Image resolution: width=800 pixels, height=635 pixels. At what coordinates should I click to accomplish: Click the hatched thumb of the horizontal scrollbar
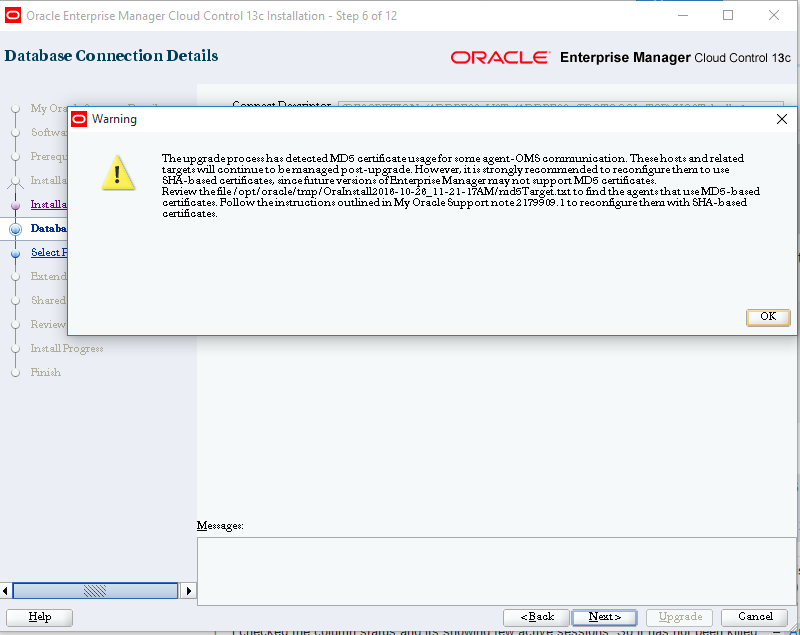(x=95, y=591)
